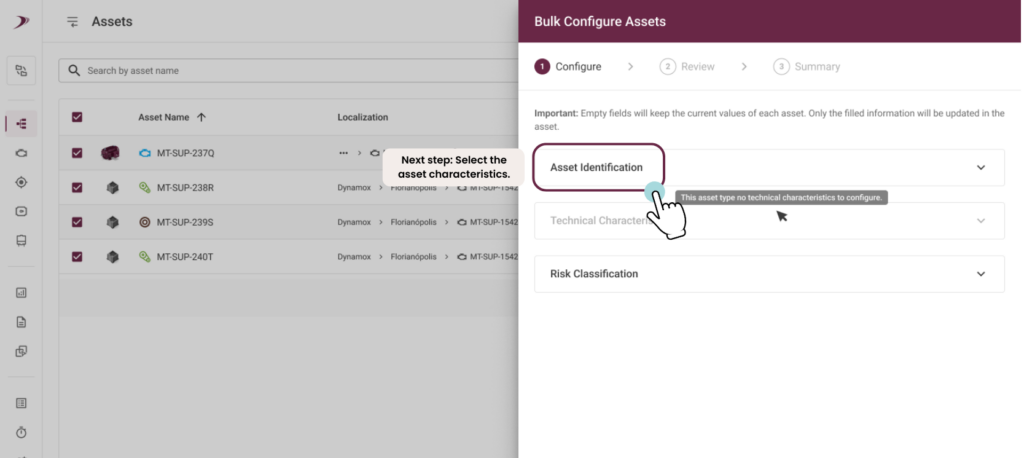Uncheck the select-all checkbox in the table header
Image resolution: width=1024 pixels, height=458 pixels.
coord(77,118)
